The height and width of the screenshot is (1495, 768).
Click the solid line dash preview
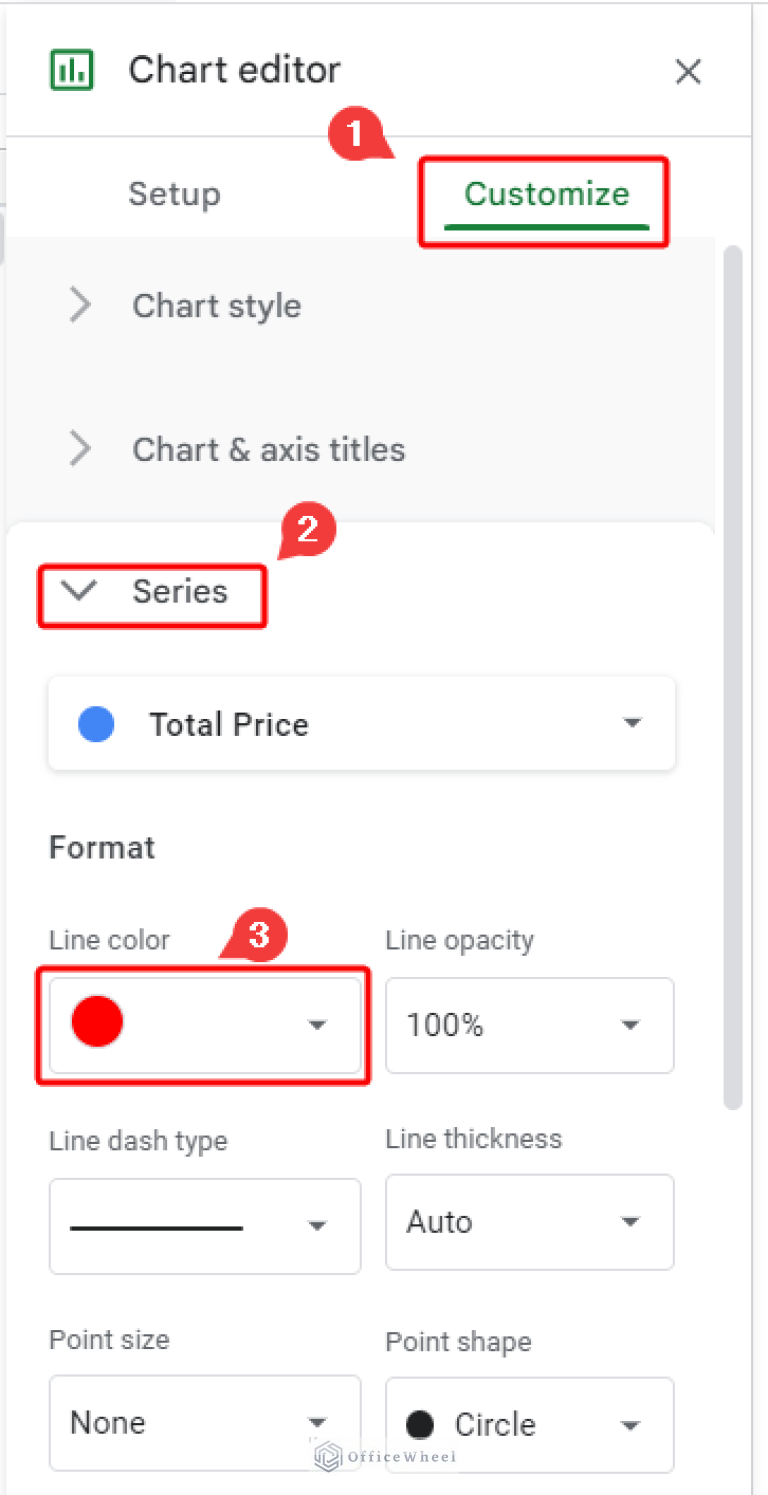[x=157, y=1227]
